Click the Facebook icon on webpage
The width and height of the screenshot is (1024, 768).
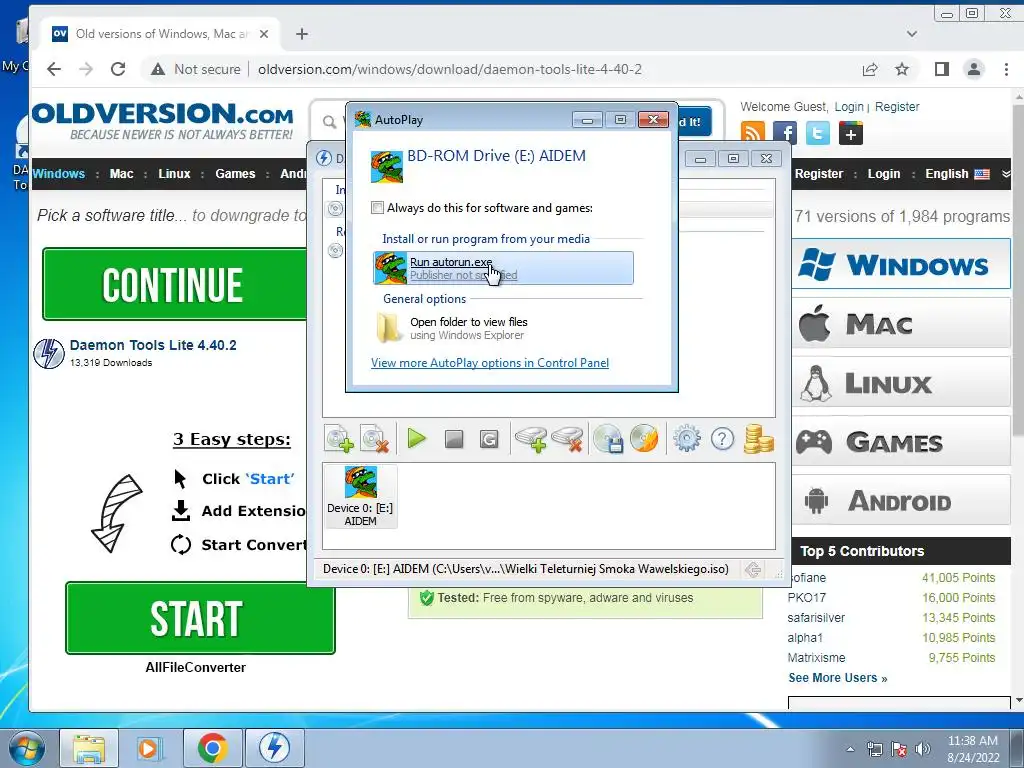(x=785, y=133)
